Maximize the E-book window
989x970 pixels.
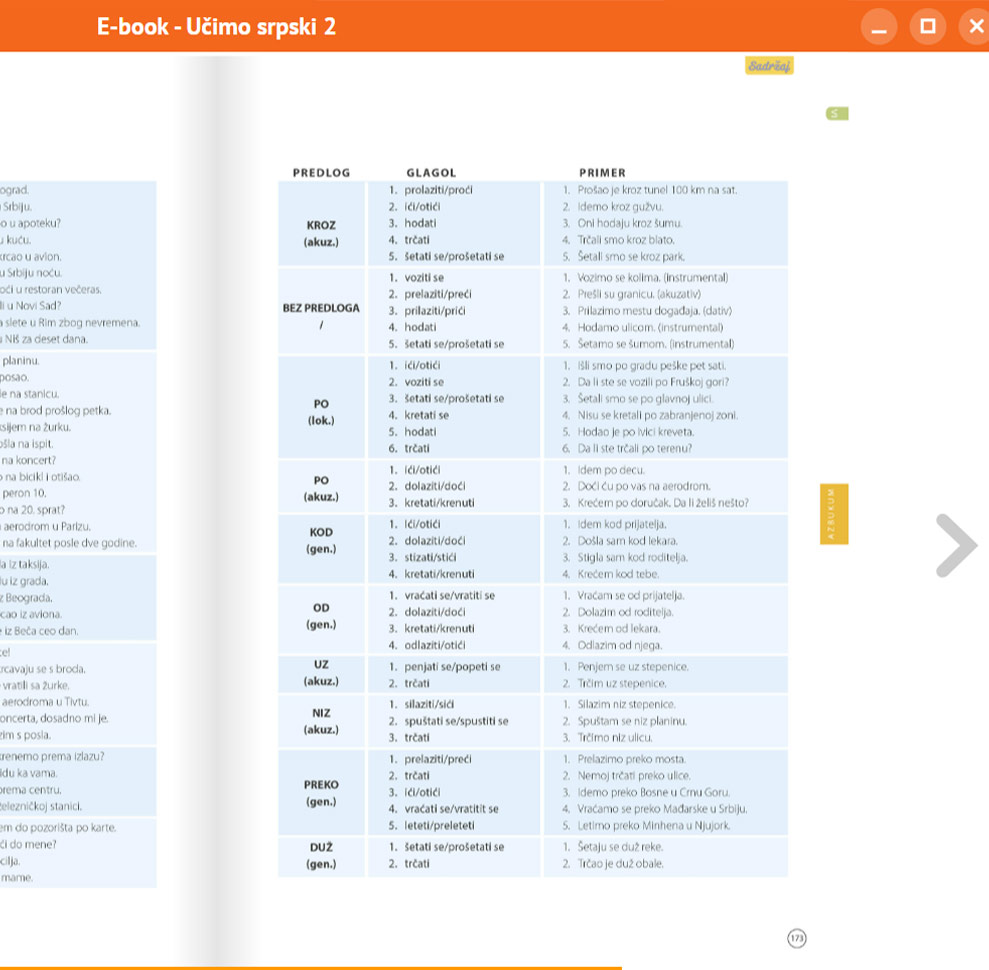tap(928, 27)
